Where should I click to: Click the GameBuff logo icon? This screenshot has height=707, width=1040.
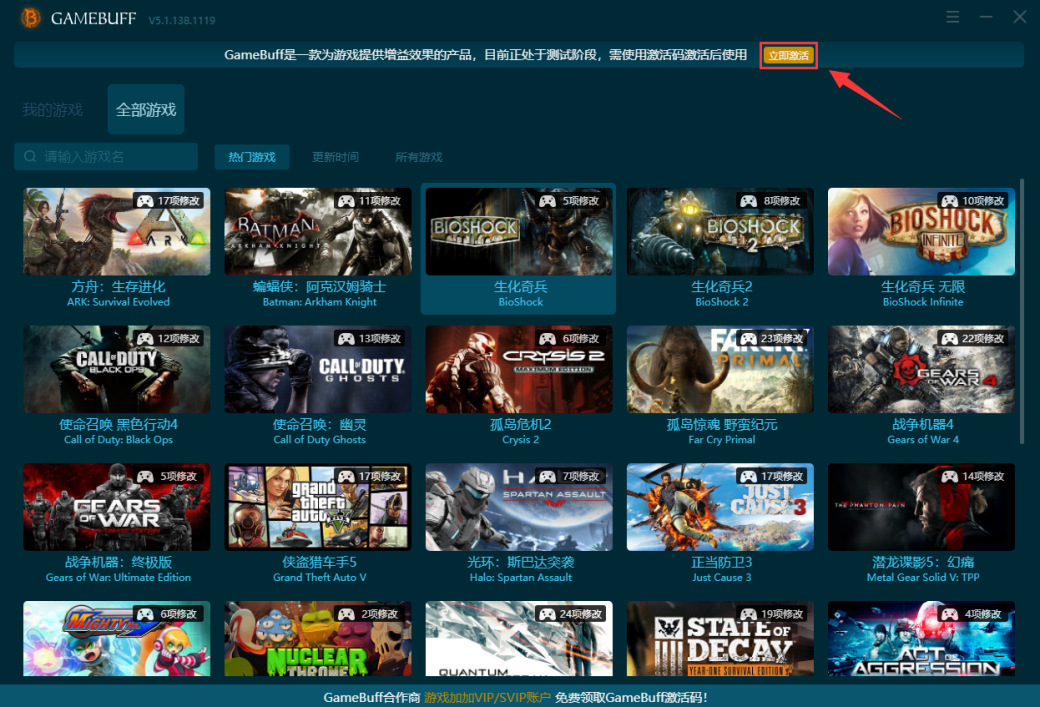coord(29,18)
